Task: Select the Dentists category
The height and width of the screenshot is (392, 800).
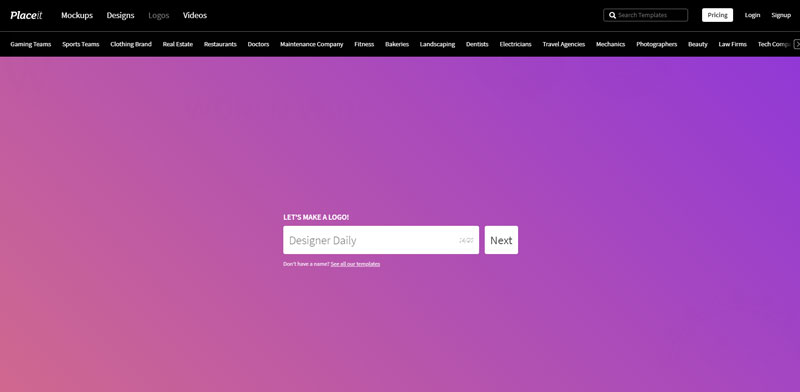Action: click(x=477, y=44)
